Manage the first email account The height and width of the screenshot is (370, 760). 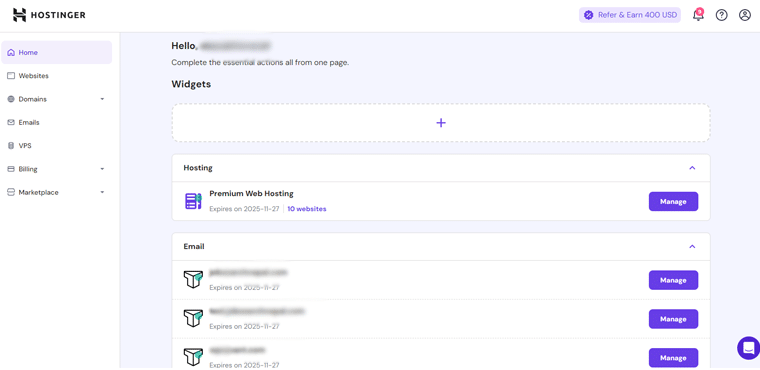pyautogui.click(x=673, y=280)
